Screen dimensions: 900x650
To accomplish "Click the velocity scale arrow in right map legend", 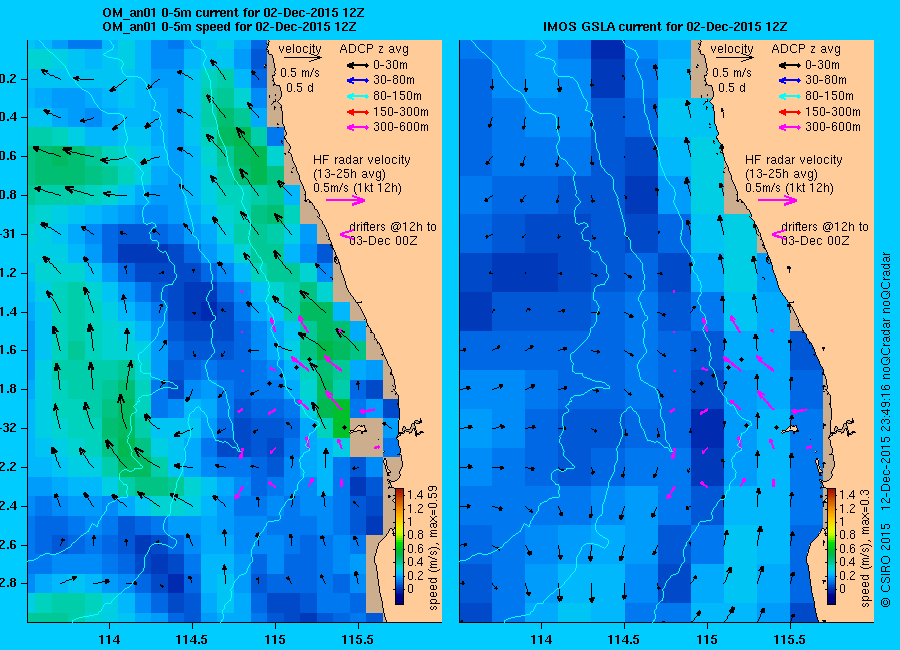I will coord(735,57).
